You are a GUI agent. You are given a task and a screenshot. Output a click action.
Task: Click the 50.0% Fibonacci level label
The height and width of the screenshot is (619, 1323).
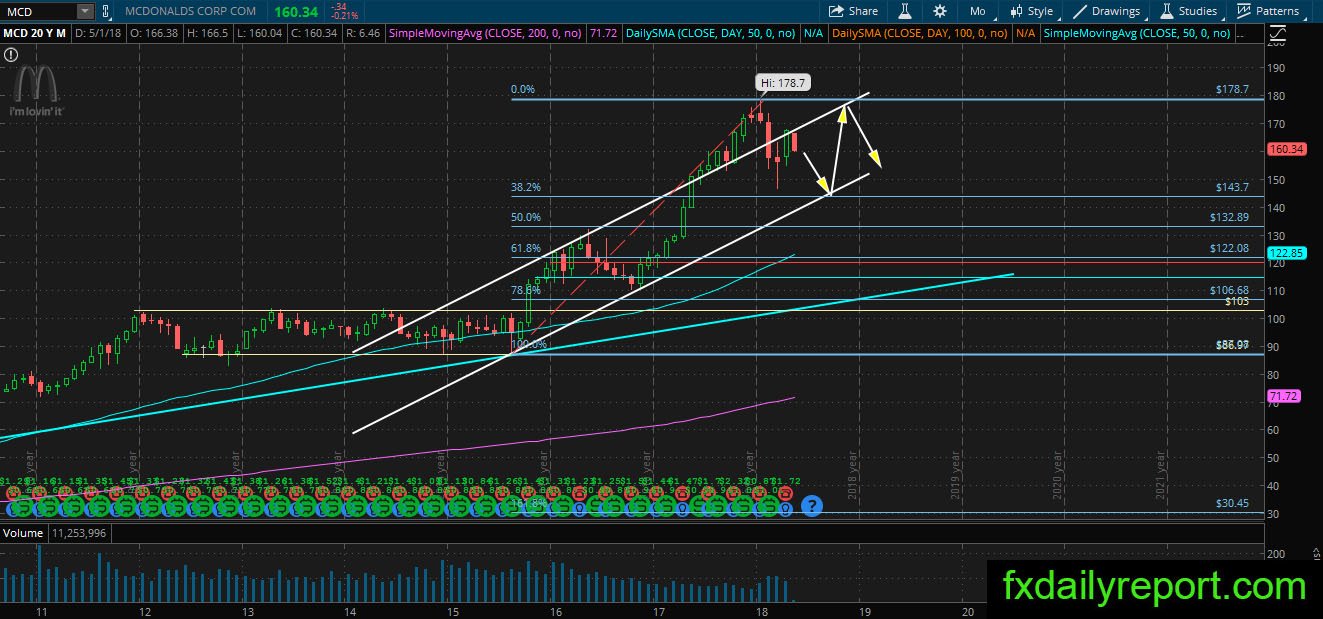526,217
